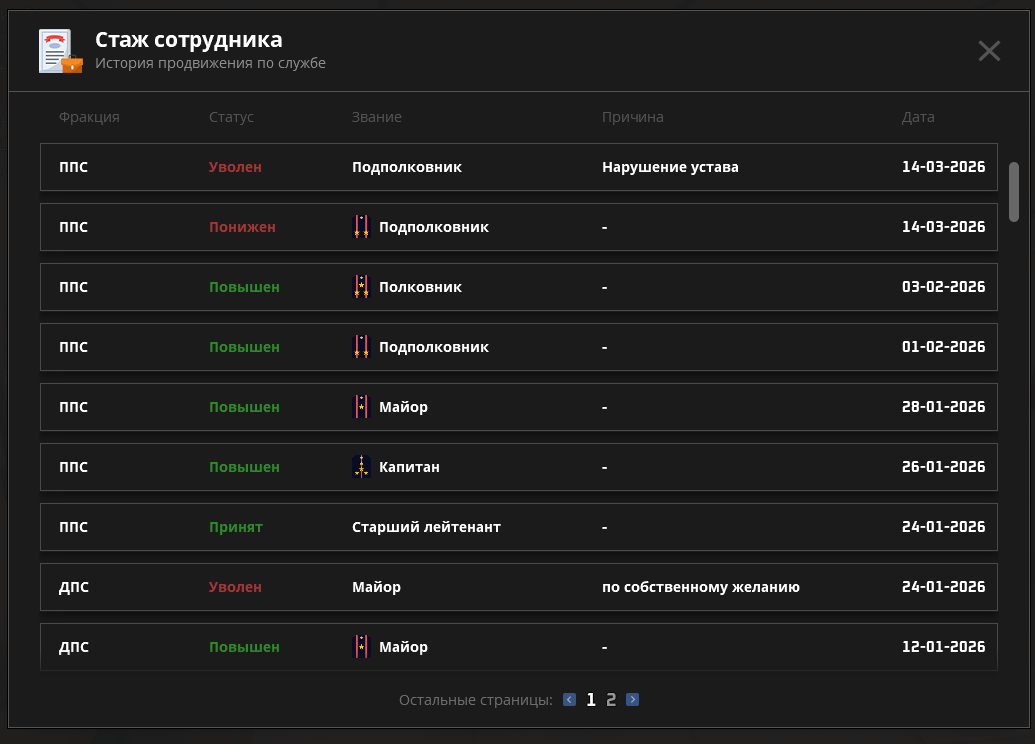
Task: Click the employee document icon in the header
Action: point(59,49)
